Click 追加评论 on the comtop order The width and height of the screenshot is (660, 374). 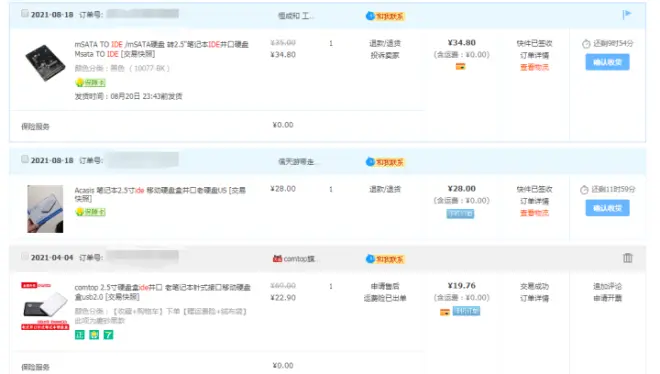607,286
